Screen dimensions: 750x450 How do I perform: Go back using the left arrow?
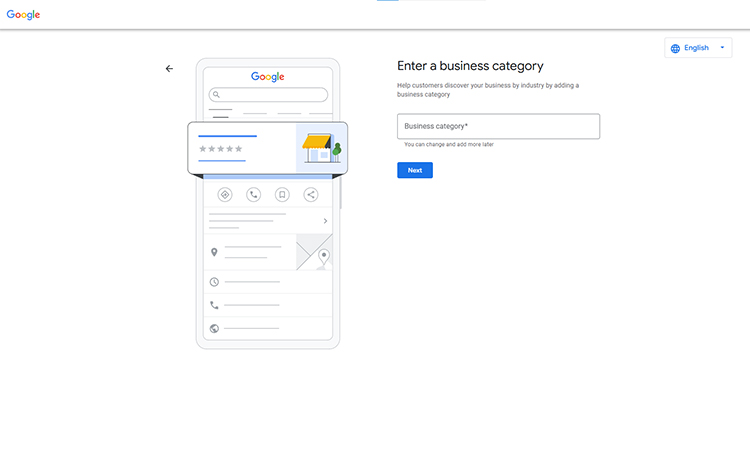click(x=169, y=69)
